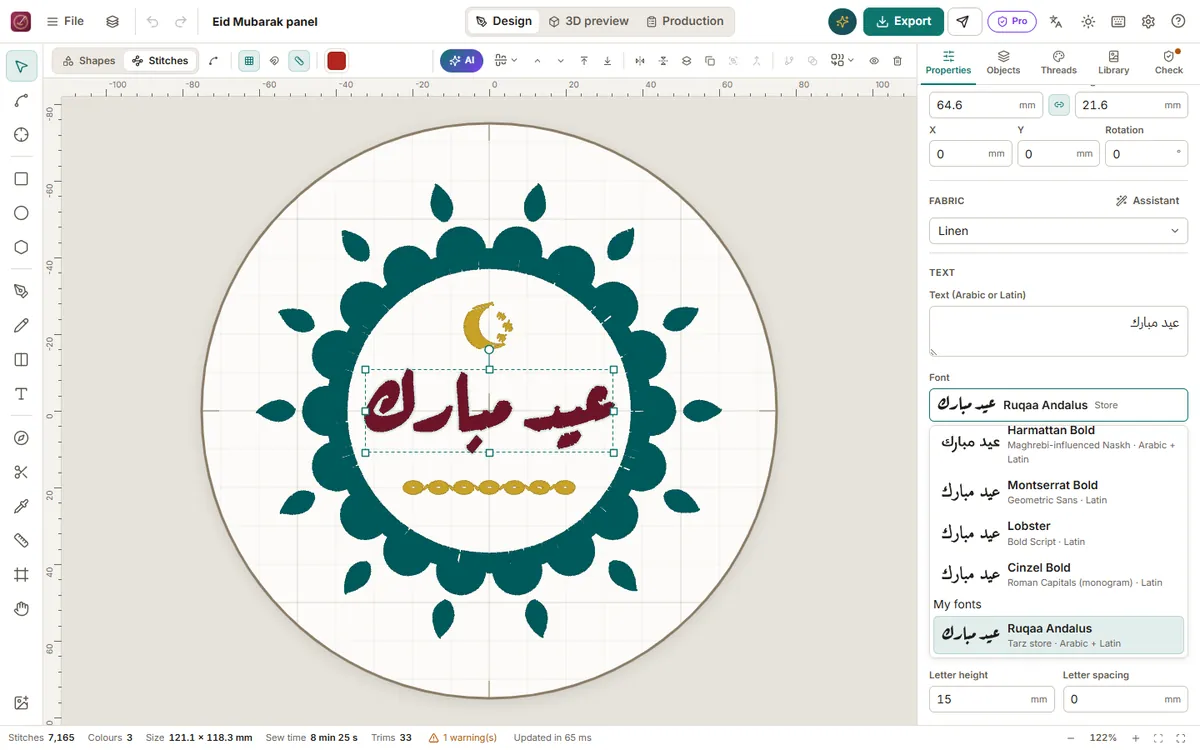Choose Cinzel Bold font option
The image size is (1200, 750).
click(x=1058, y=574)
